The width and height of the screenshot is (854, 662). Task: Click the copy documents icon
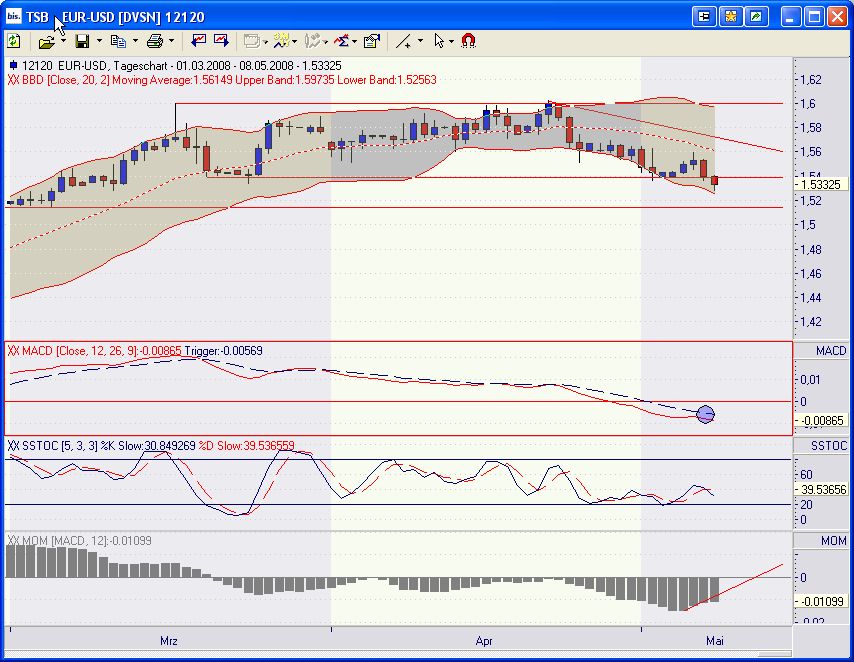click(x=118, y=41)
